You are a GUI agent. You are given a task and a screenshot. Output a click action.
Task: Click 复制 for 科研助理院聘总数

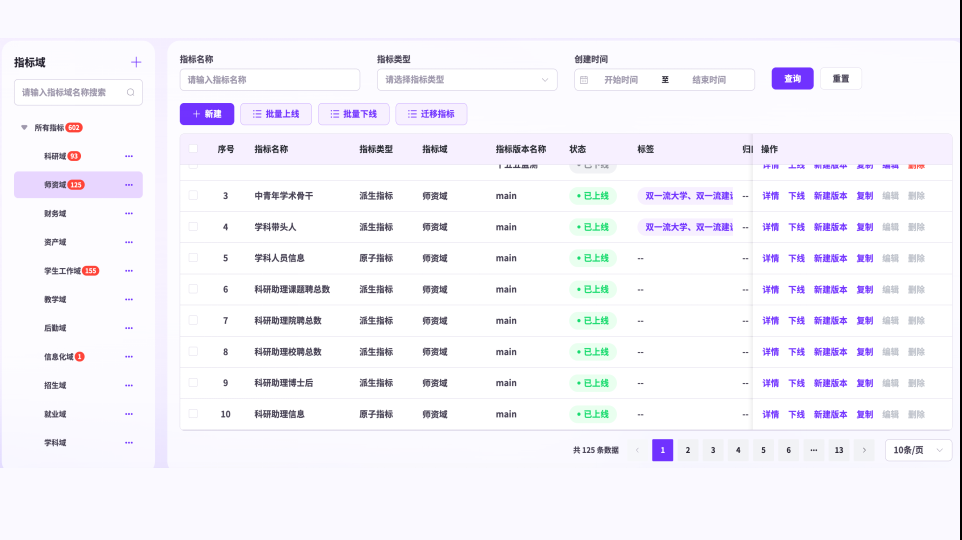point(864,320)
